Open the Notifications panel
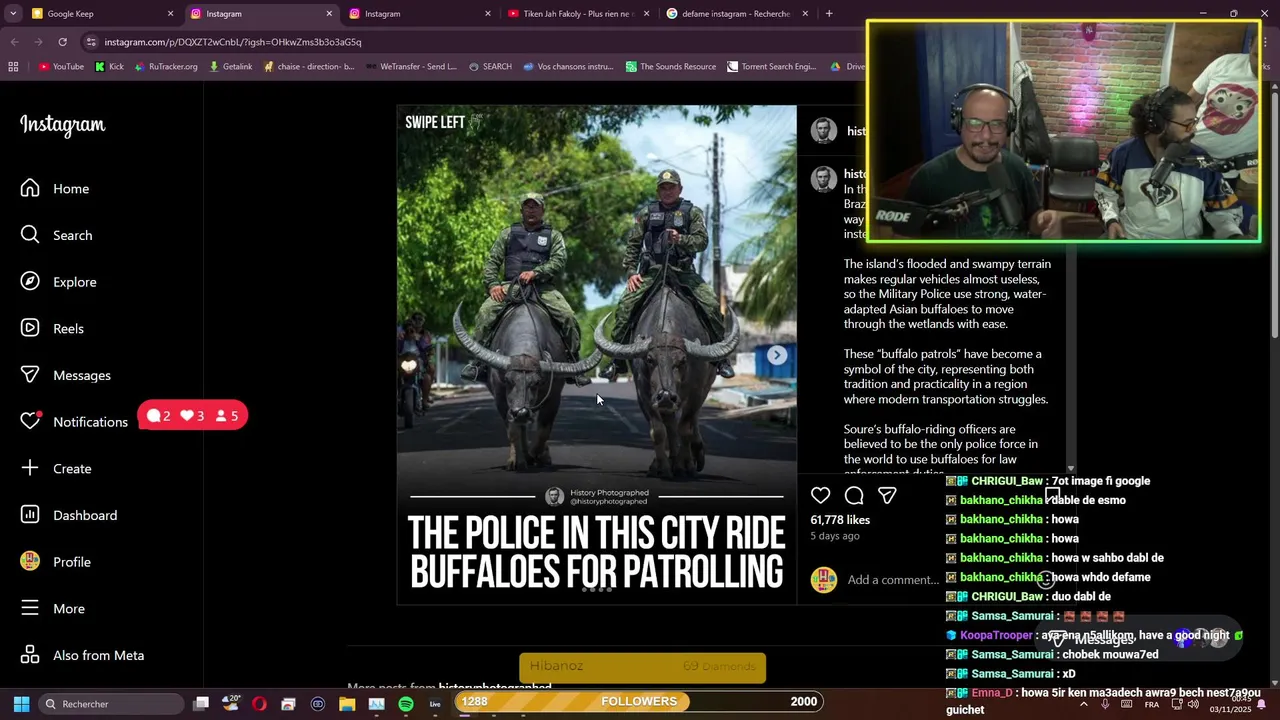The height and width of the screenshot is (720, 1280). point(74,422)
